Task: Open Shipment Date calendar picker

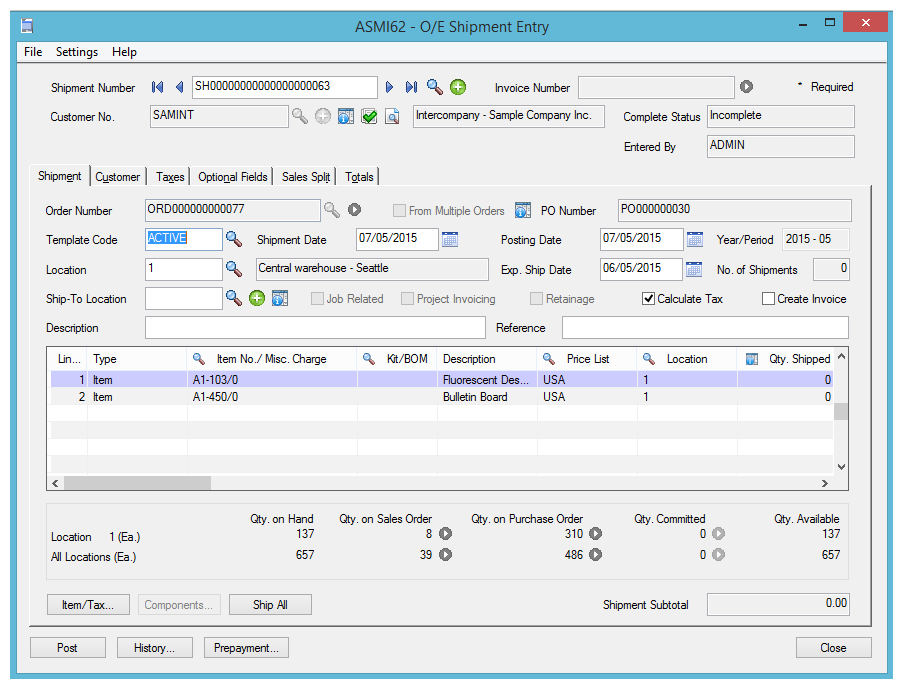Action: [x=450, y=240]
